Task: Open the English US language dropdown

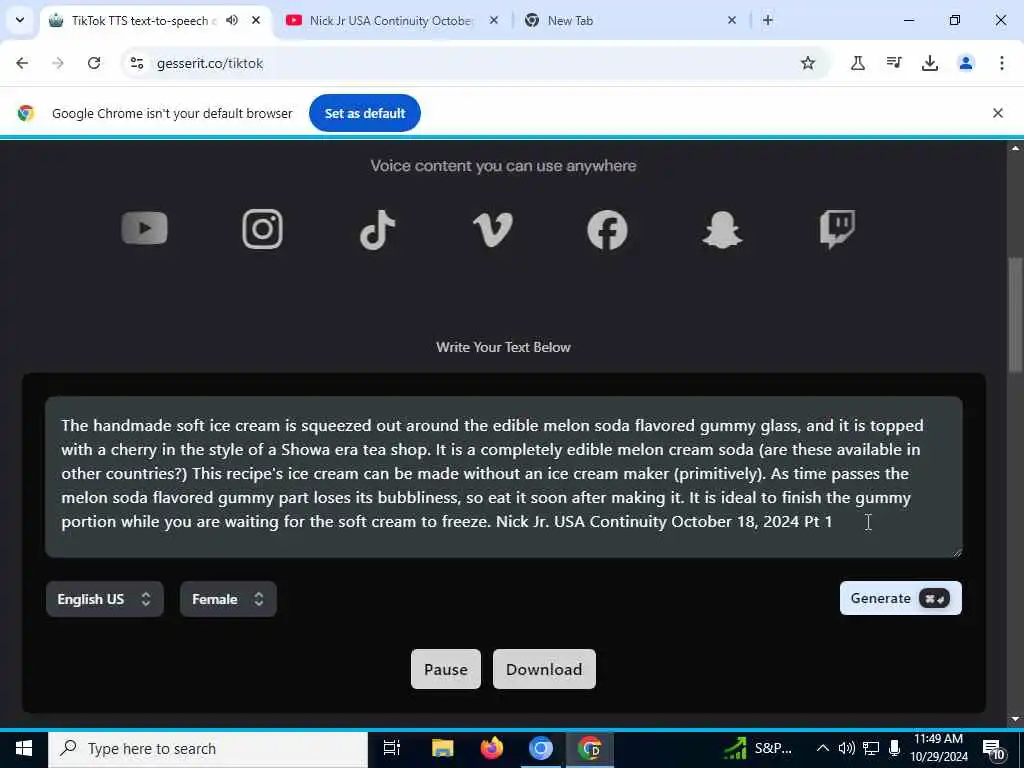Action: (104, 599)
